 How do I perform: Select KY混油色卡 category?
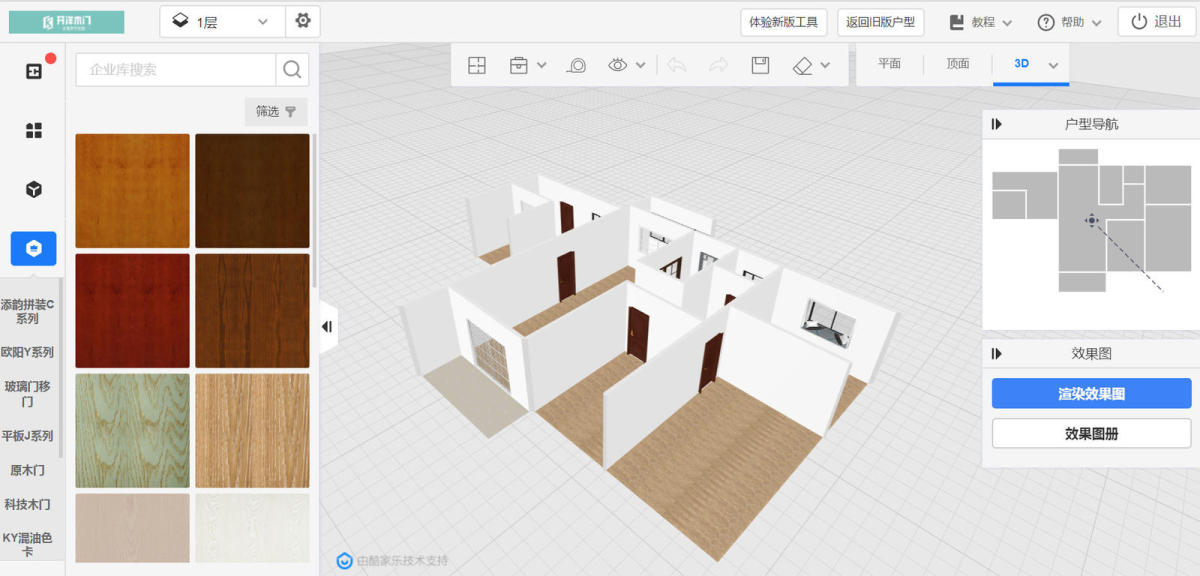click(28, 545)
